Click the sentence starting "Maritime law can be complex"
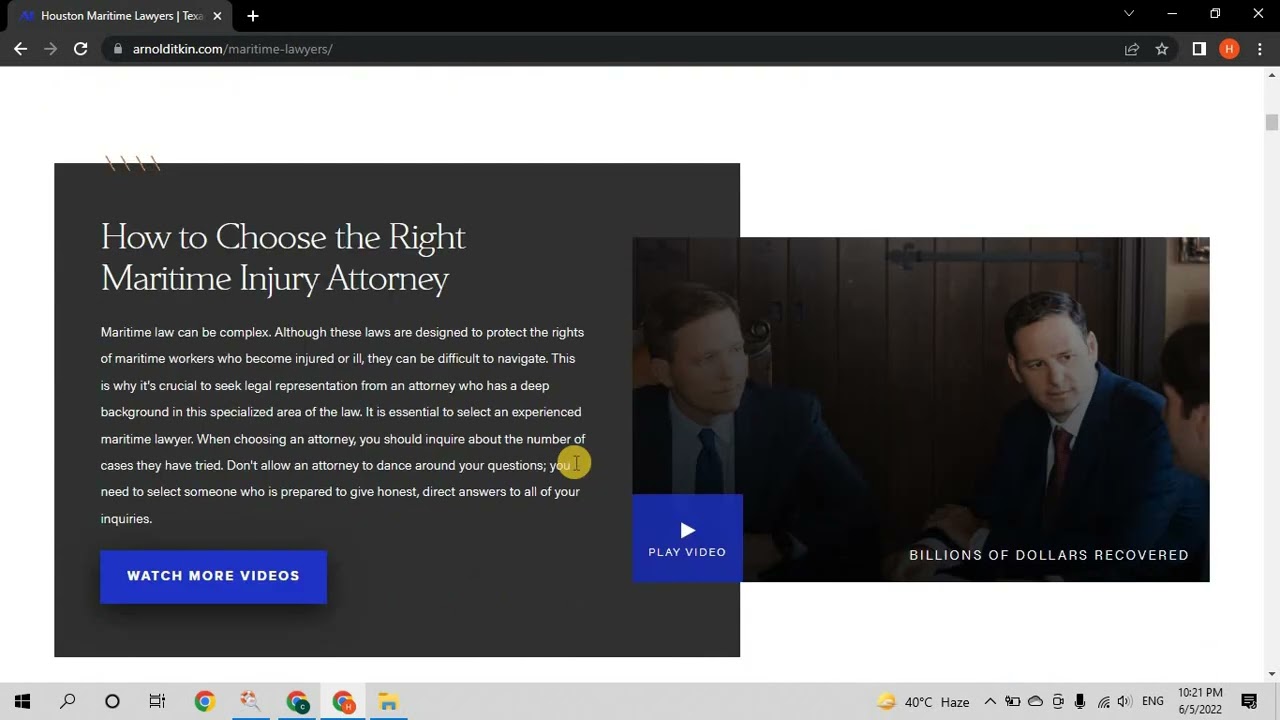 pyautogui.click(x=186, y=332)
